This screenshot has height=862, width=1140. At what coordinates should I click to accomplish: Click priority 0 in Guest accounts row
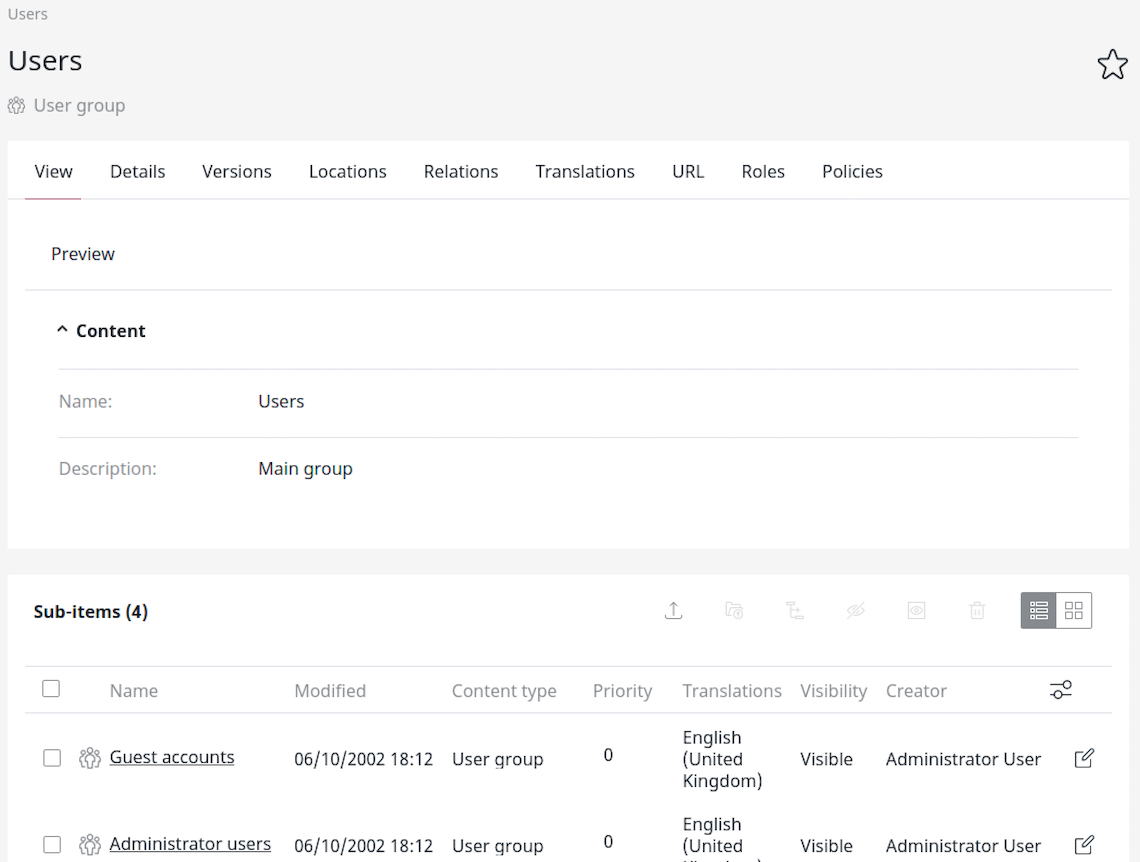click(x=608, y=755)
